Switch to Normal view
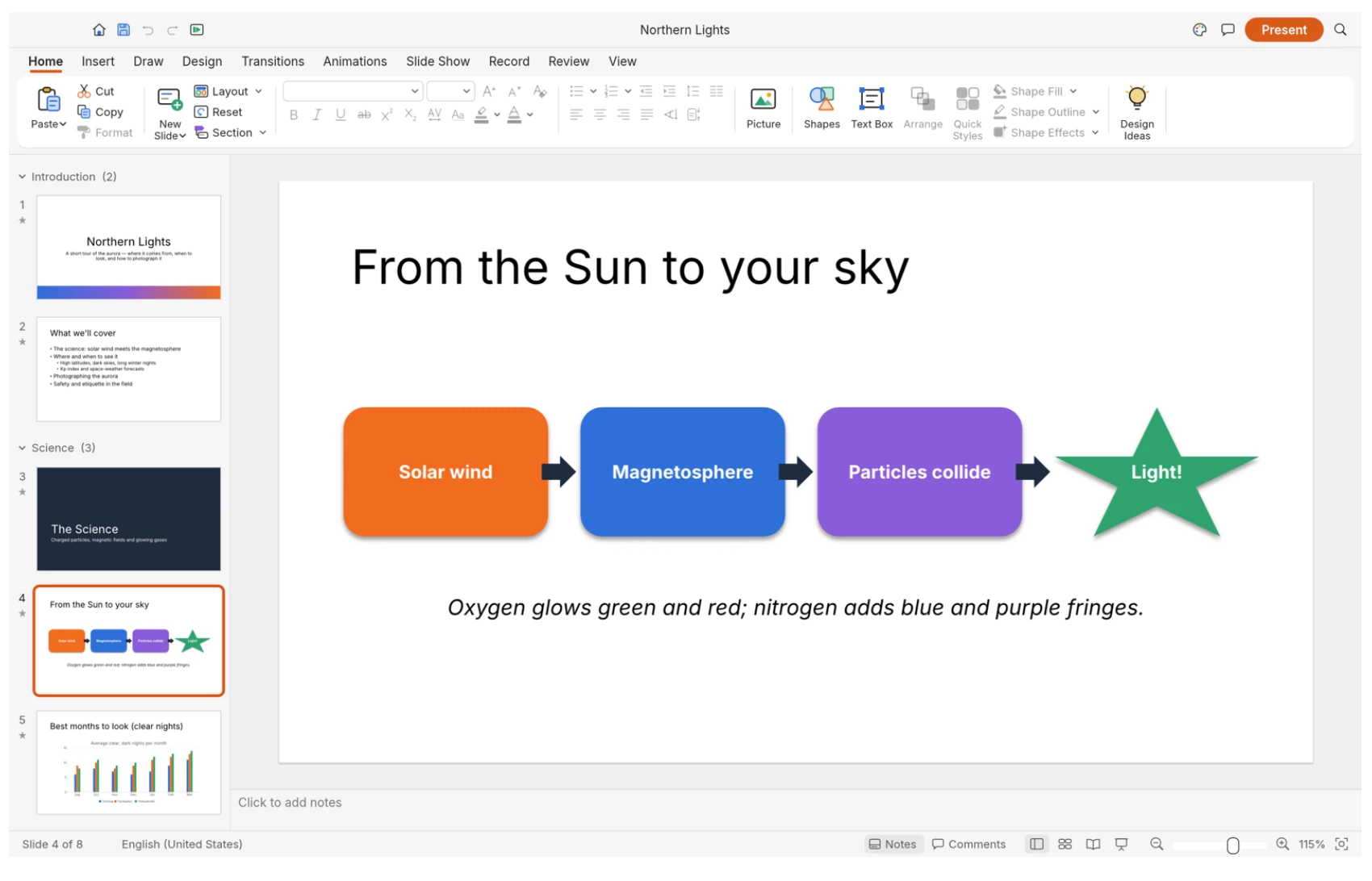1372x881 pixels. click(x=1036, y=844)
